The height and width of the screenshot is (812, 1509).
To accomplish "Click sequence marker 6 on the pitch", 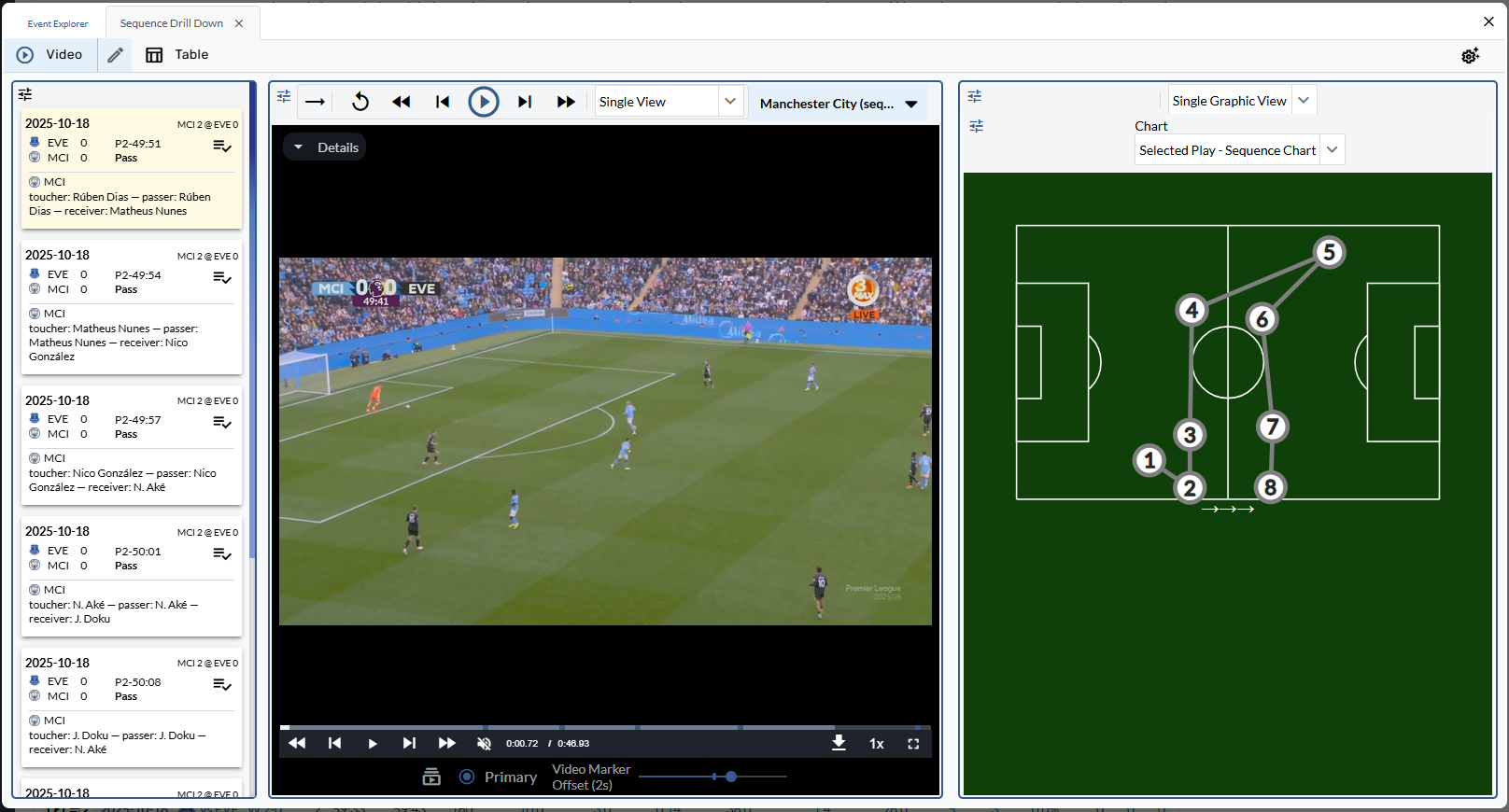I will [x=1262, y=319].
